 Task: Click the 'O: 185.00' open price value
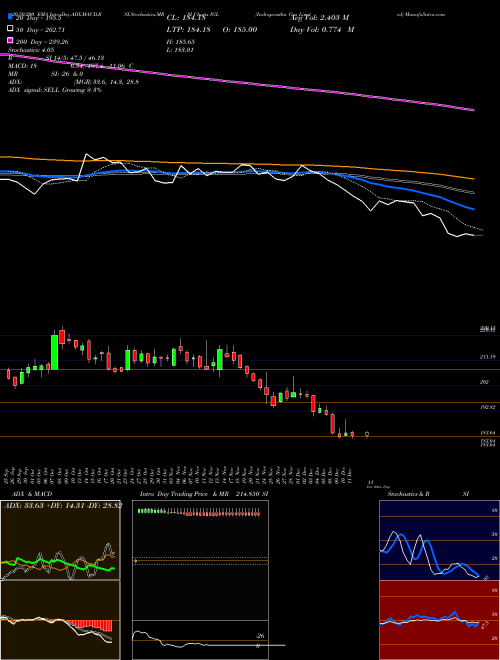[x=239, y=29]
